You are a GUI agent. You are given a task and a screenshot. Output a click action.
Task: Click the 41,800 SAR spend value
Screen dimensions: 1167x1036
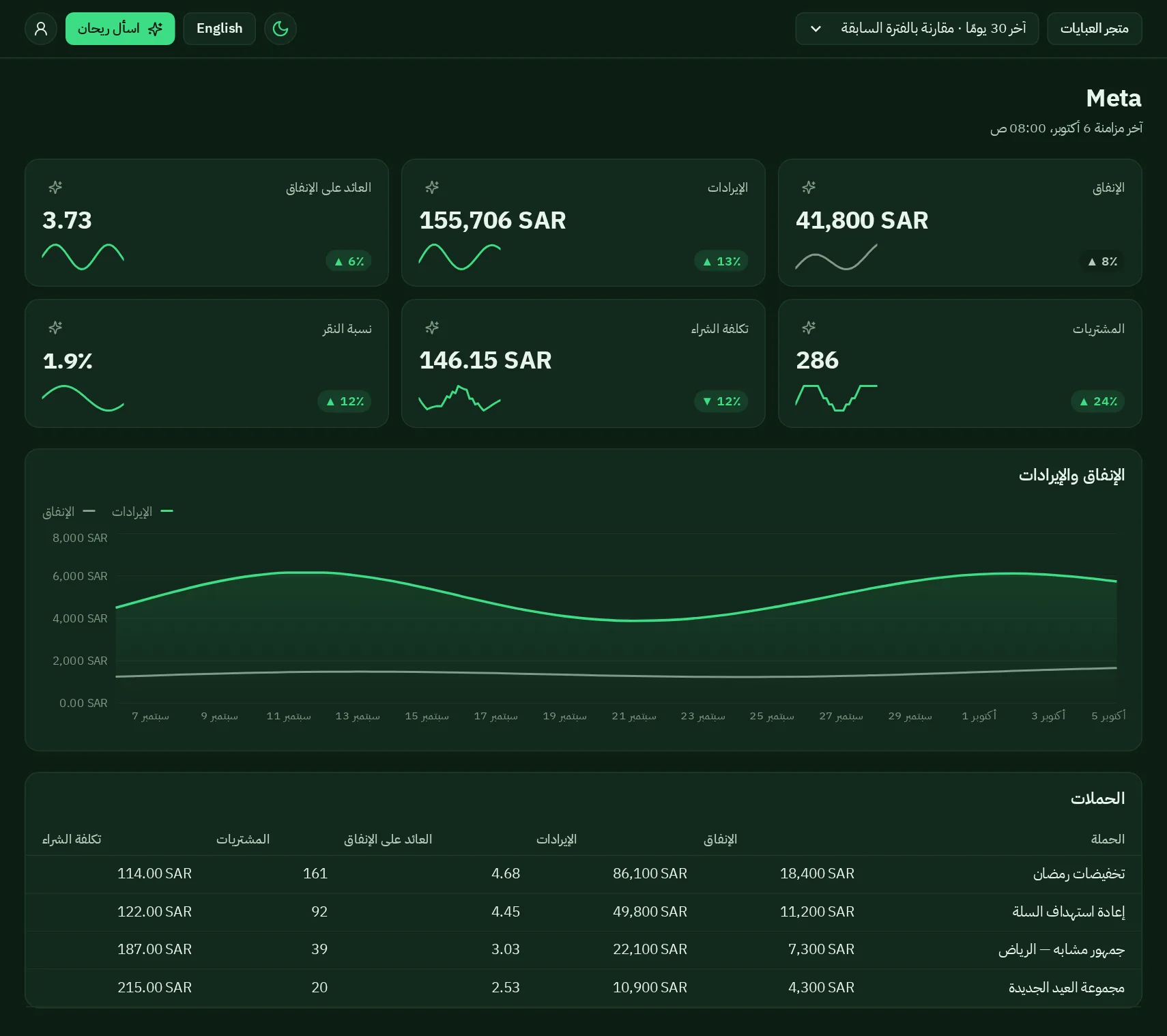point(862,220)
